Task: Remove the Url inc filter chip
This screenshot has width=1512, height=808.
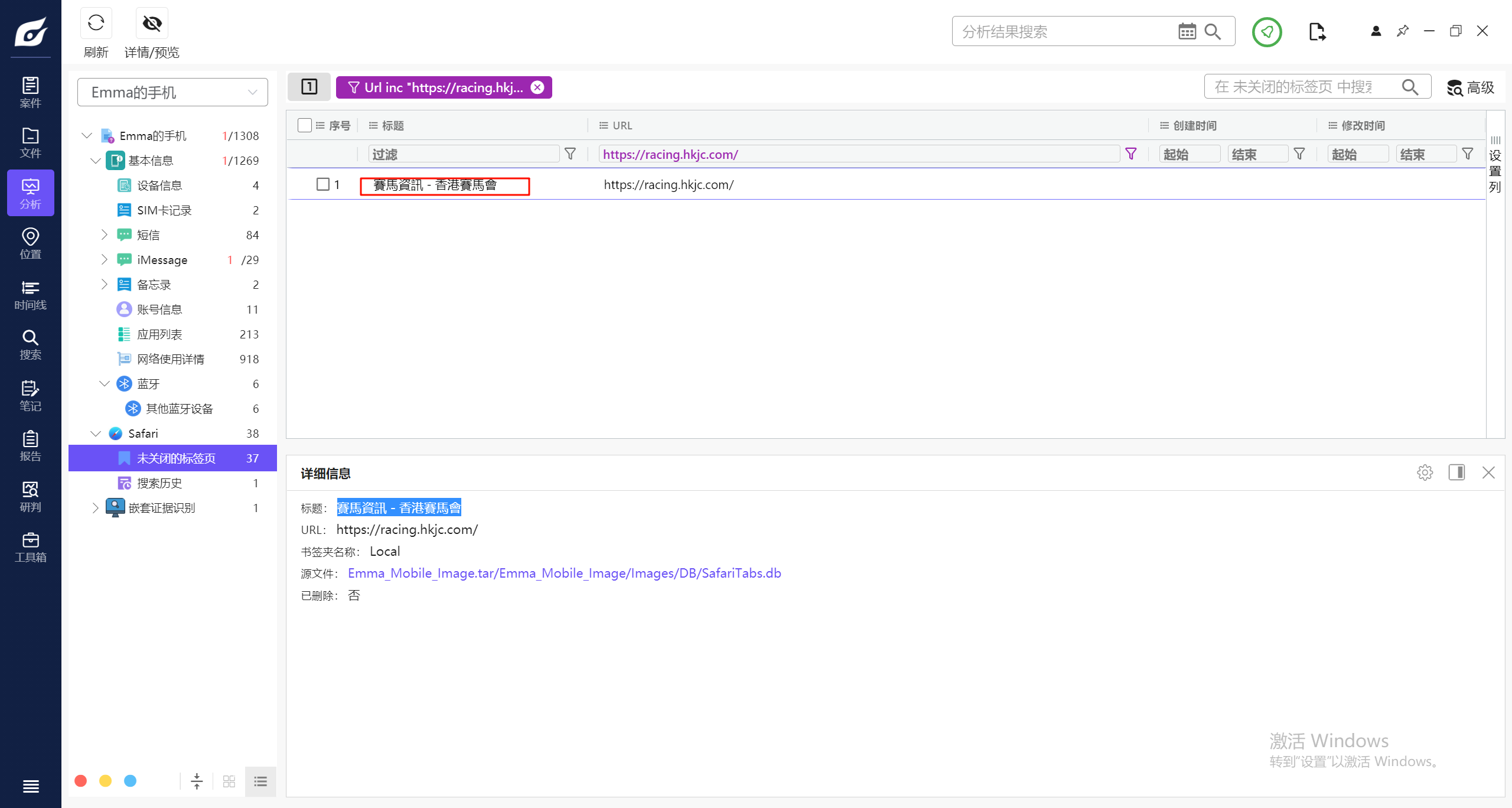Action: click(537, 87)
